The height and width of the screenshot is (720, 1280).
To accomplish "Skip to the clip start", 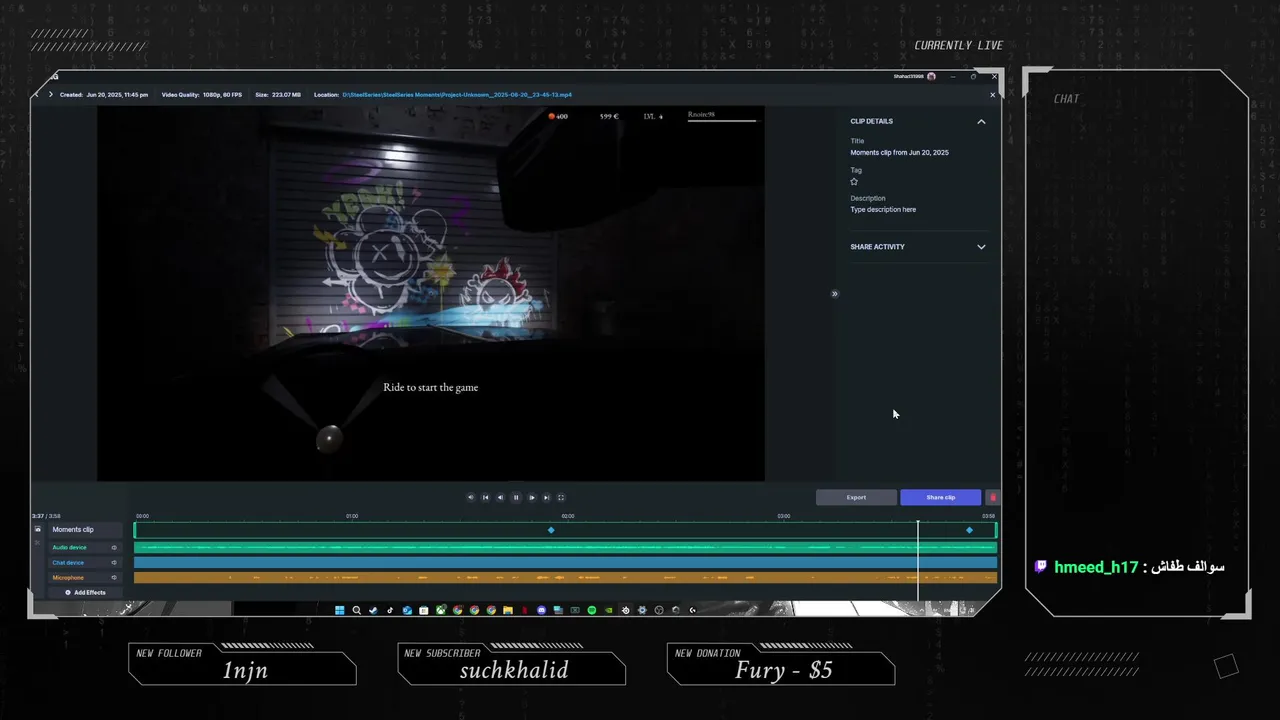I will tap(486, 497).
